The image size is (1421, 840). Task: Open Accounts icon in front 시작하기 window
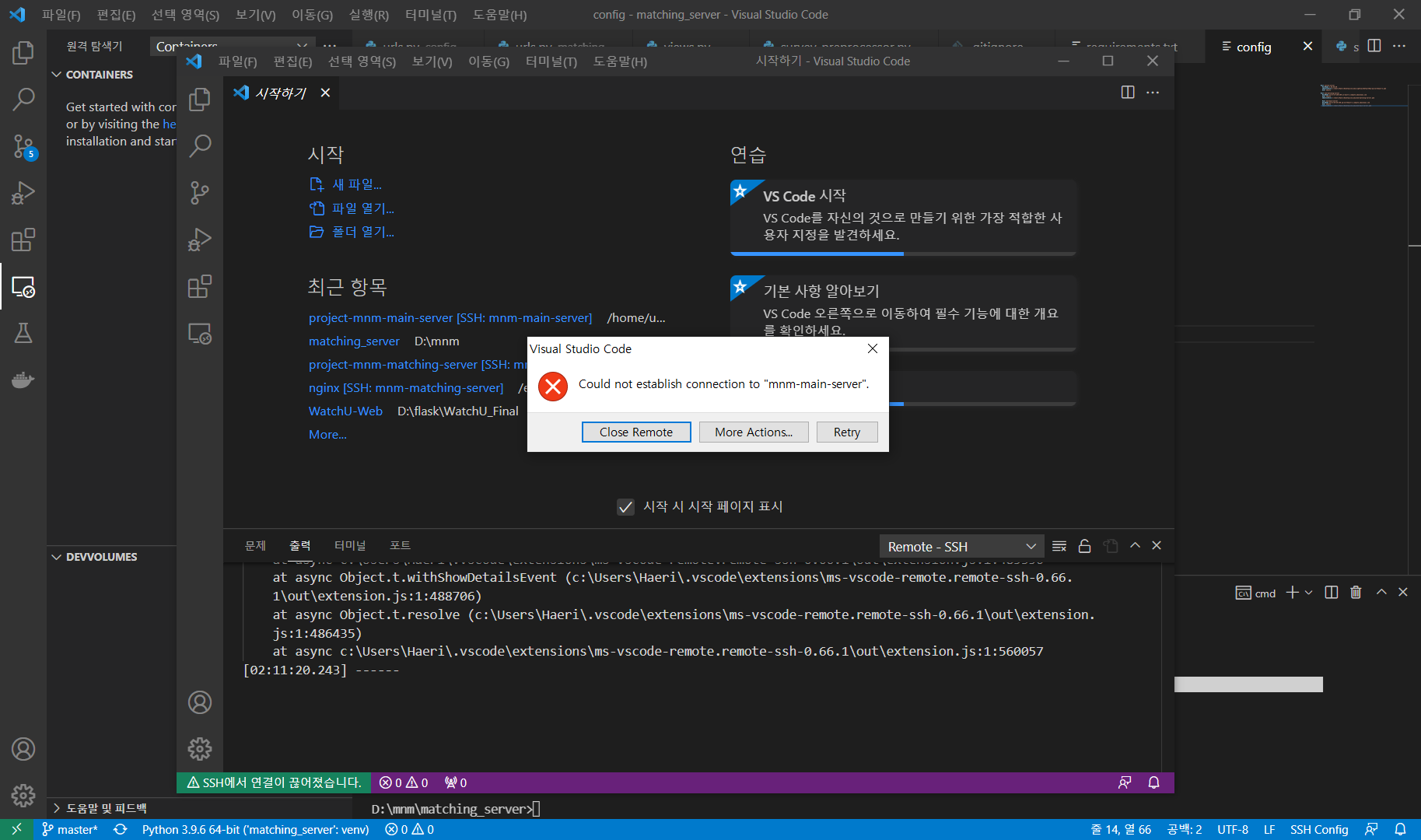point(200,703)
